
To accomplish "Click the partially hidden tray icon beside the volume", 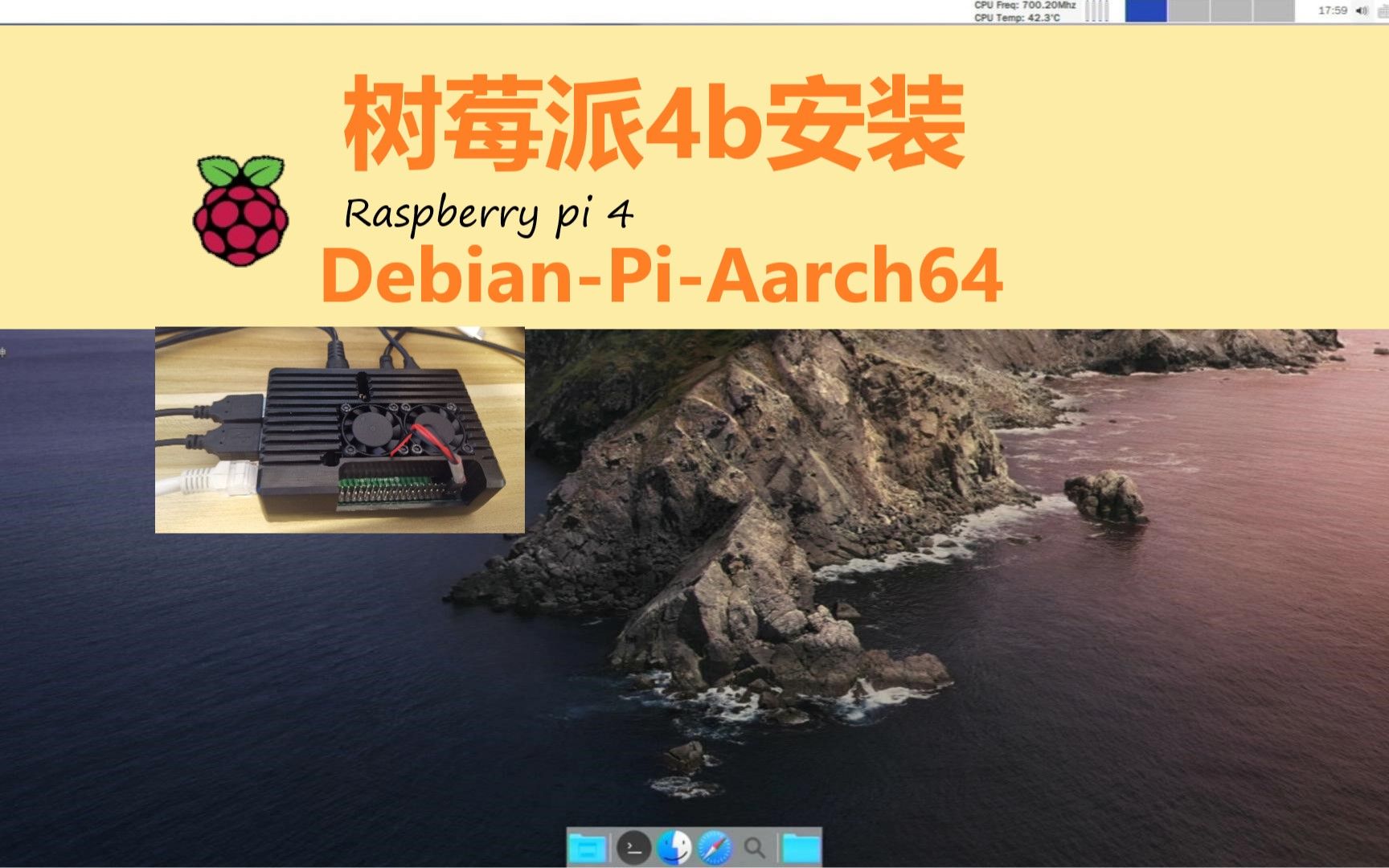I will coord(1383,10).
